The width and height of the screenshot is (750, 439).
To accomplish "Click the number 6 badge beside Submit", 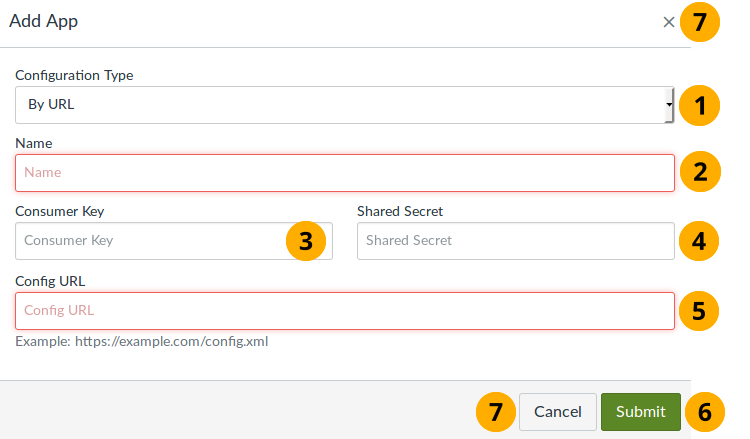I will [705, 411].
